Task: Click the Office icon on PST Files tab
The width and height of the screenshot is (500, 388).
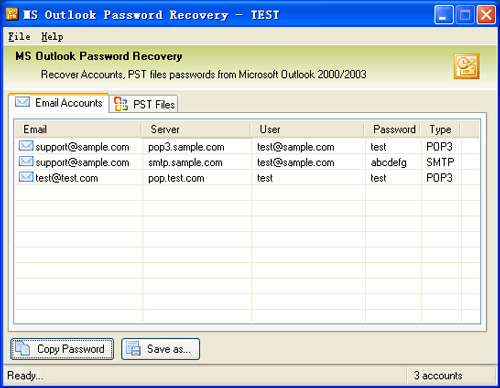Action: click(x=121, y=104)
